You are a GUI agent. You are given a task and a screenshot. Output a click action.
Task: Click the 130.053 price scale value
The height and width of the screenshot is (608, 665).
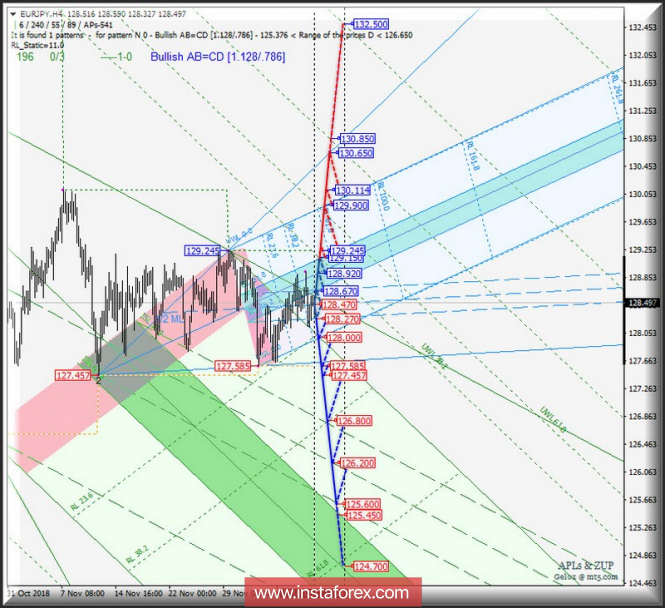tap(643, 194)
